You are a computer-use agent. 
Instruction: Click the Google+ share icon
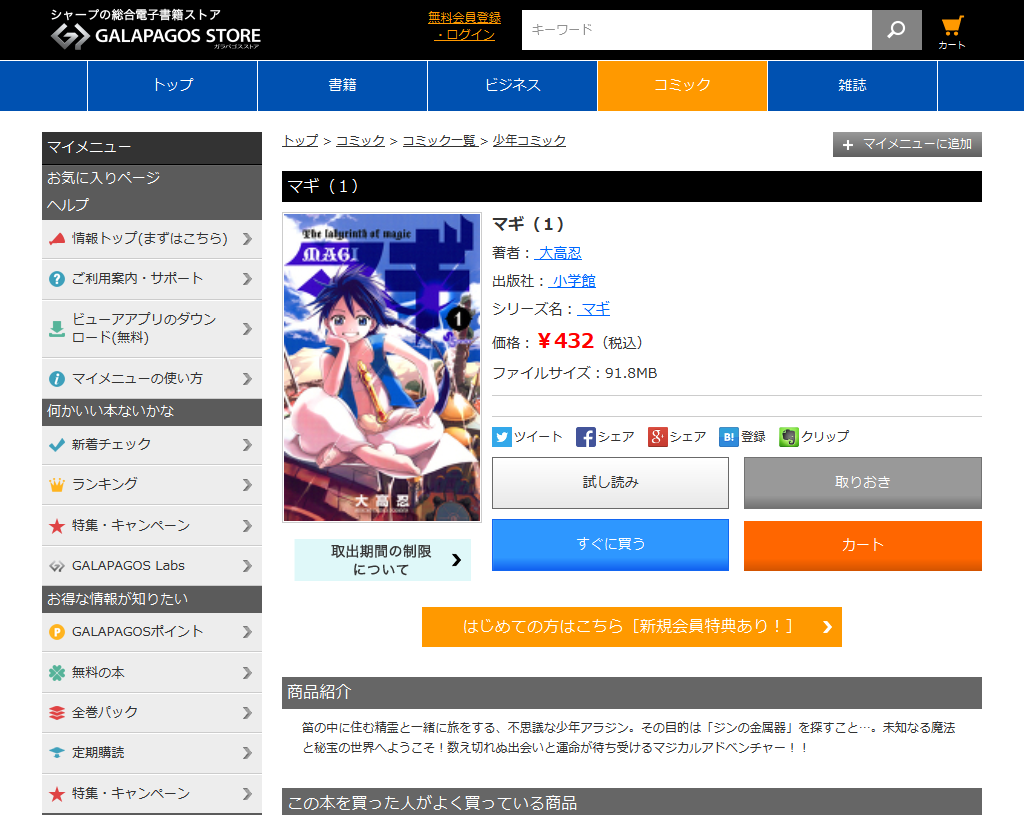coord(657,436)
